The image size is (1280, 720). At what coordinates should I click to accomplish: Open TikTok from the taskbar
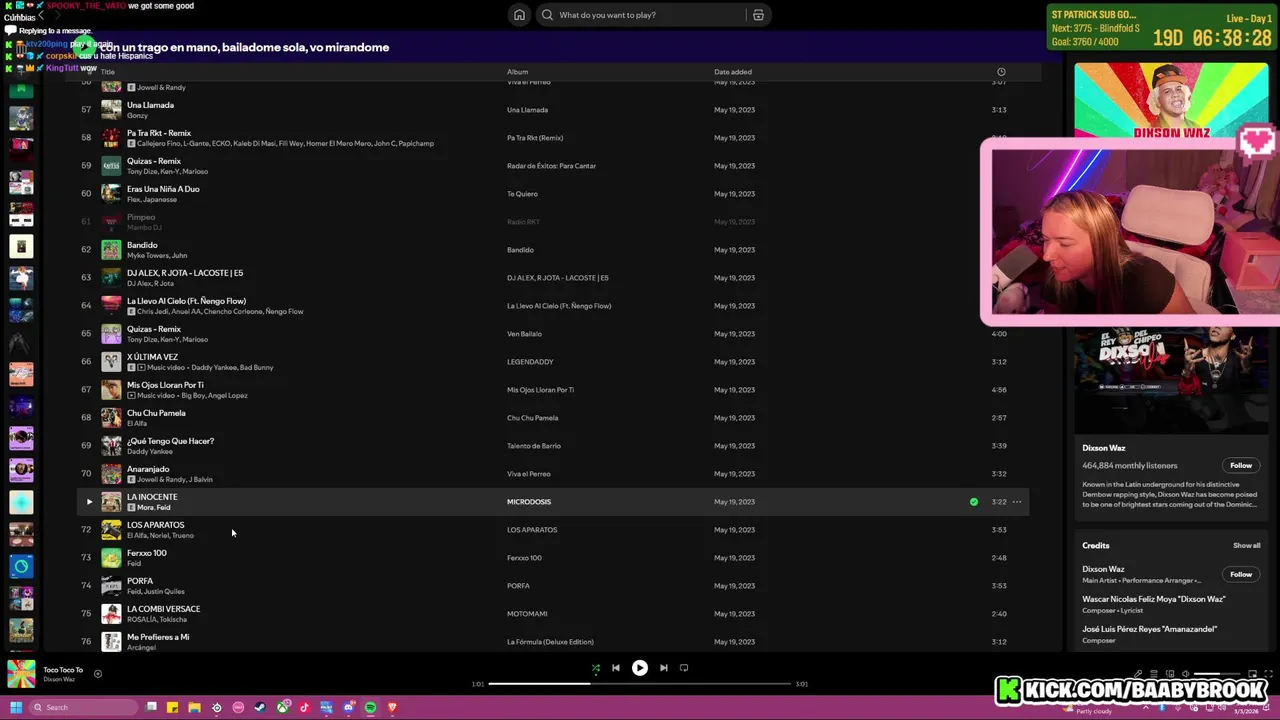(304, 708)
